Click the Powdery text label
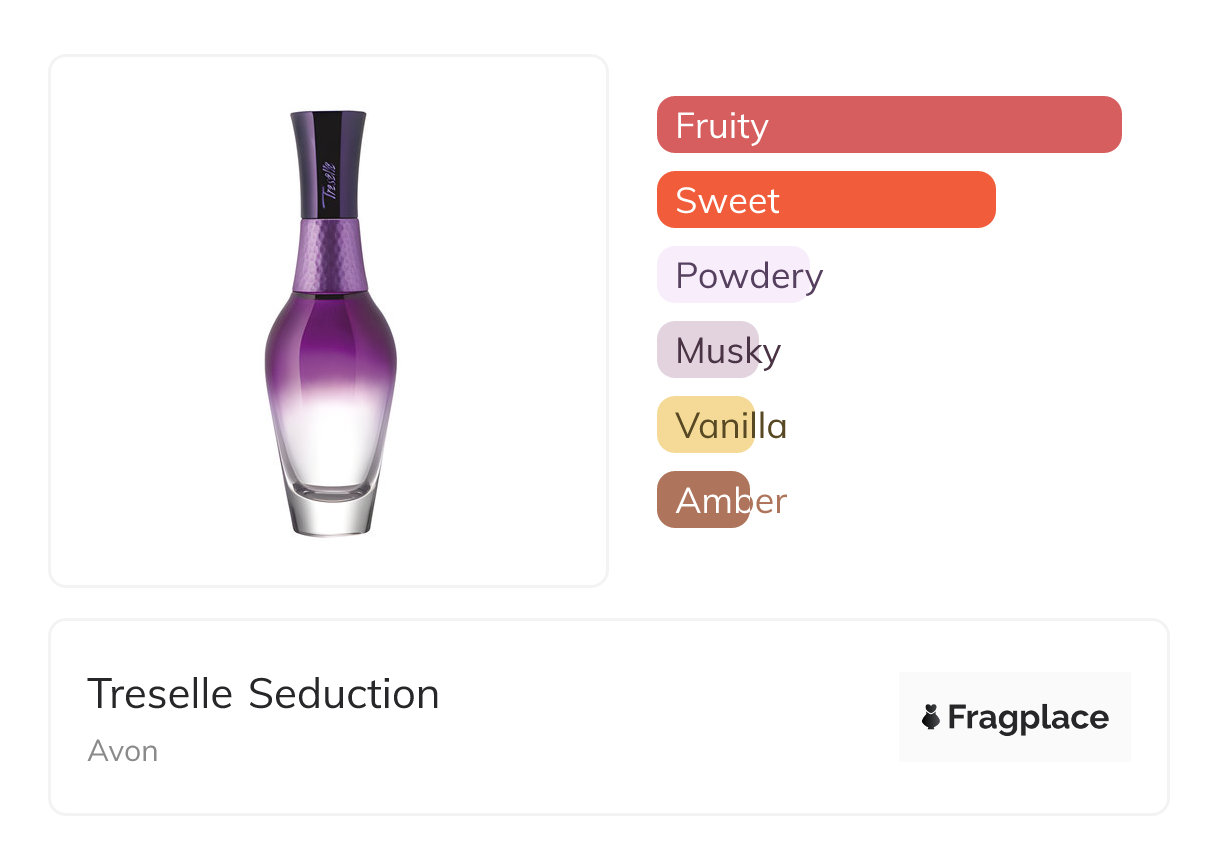The width and height of the screenshot is (1218, 864). (x=748, y=276)
